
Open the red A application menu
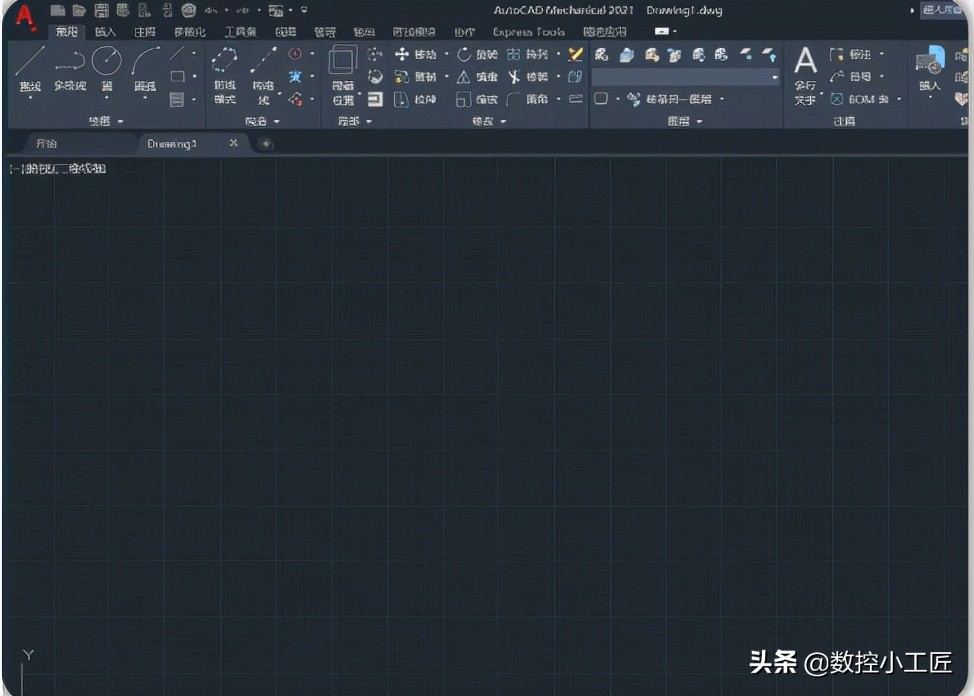[x=25, y=17]
